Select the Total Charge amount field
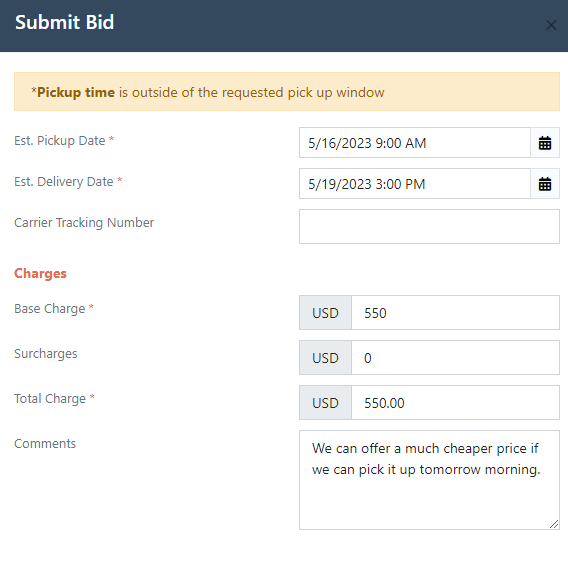The width and height of the screenshot is (568, 569). (455, 402)
